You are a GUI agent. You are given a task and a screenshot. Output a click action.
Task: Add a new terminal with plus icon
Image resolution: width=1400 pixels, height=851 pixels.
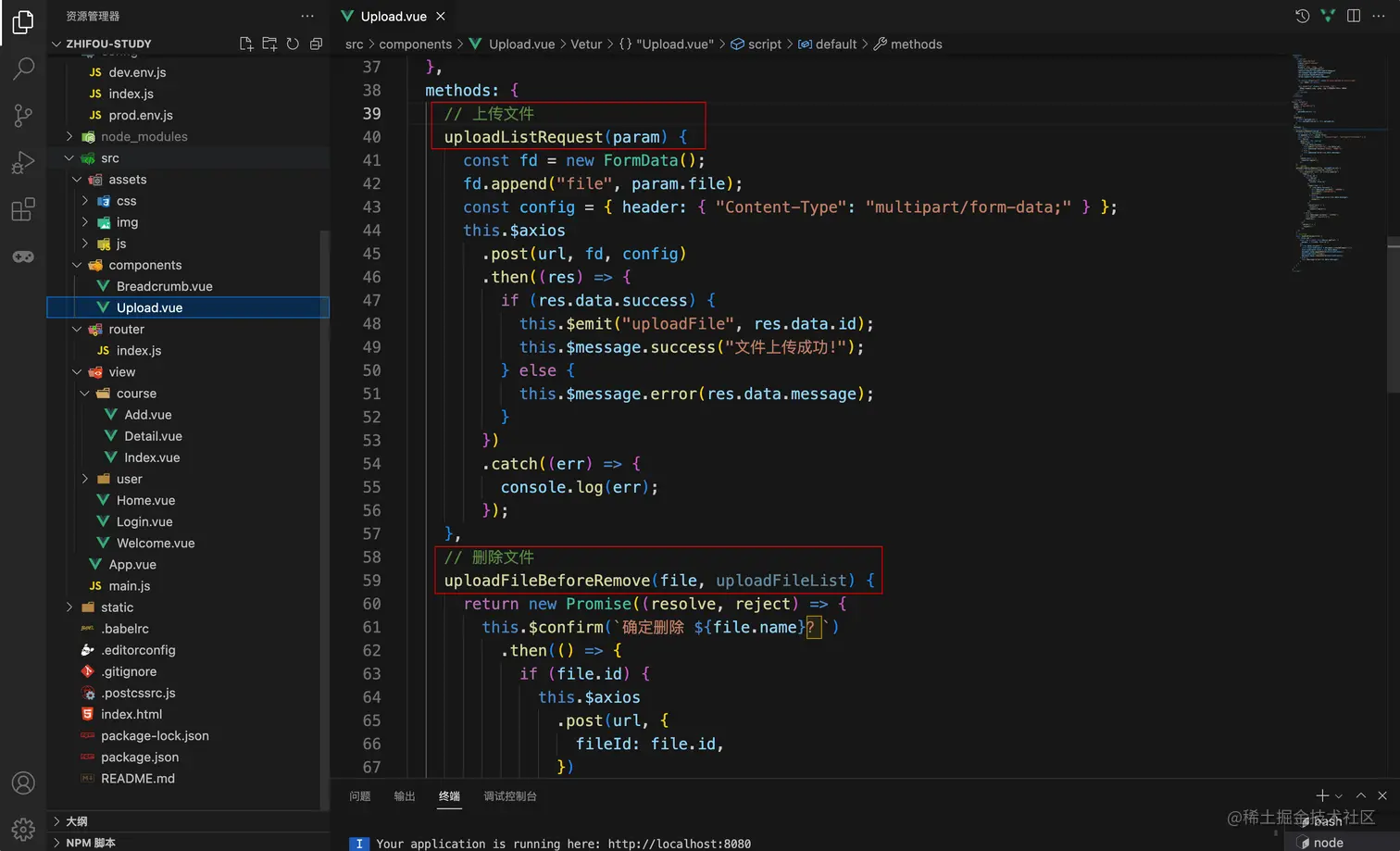[1322, 795]
